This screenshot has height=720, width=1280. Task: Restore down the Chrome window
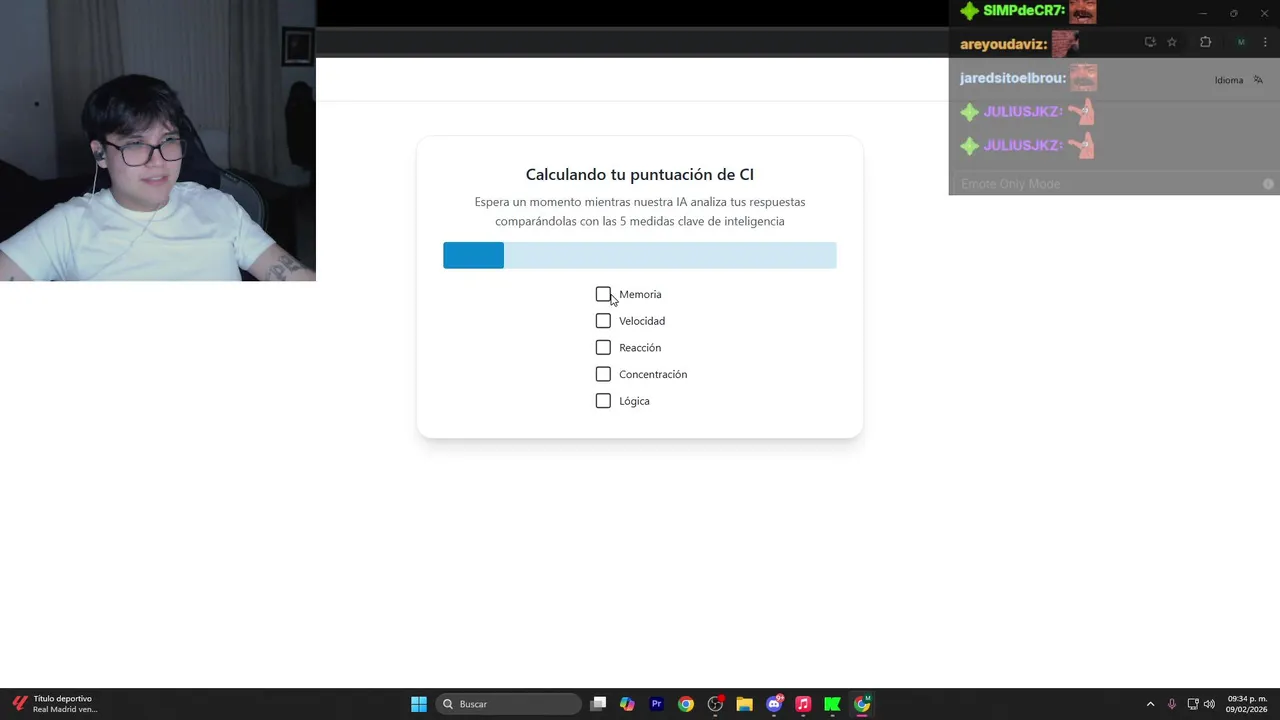click(x=1234, y=13)
